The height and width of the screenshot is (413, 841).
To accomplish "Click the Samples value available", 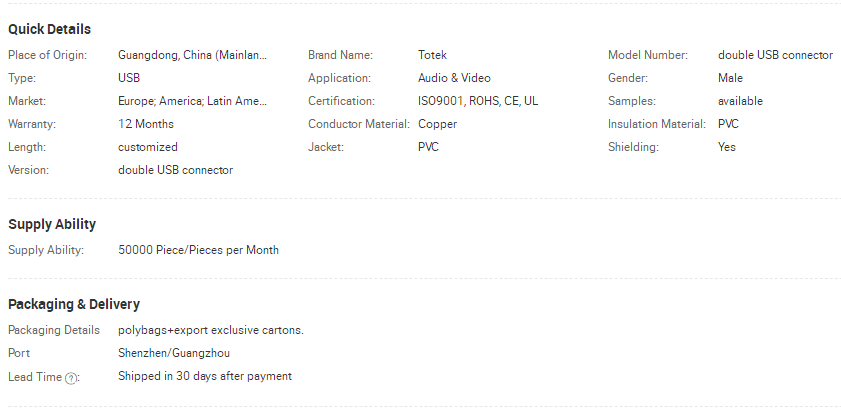I will [740, 101].
